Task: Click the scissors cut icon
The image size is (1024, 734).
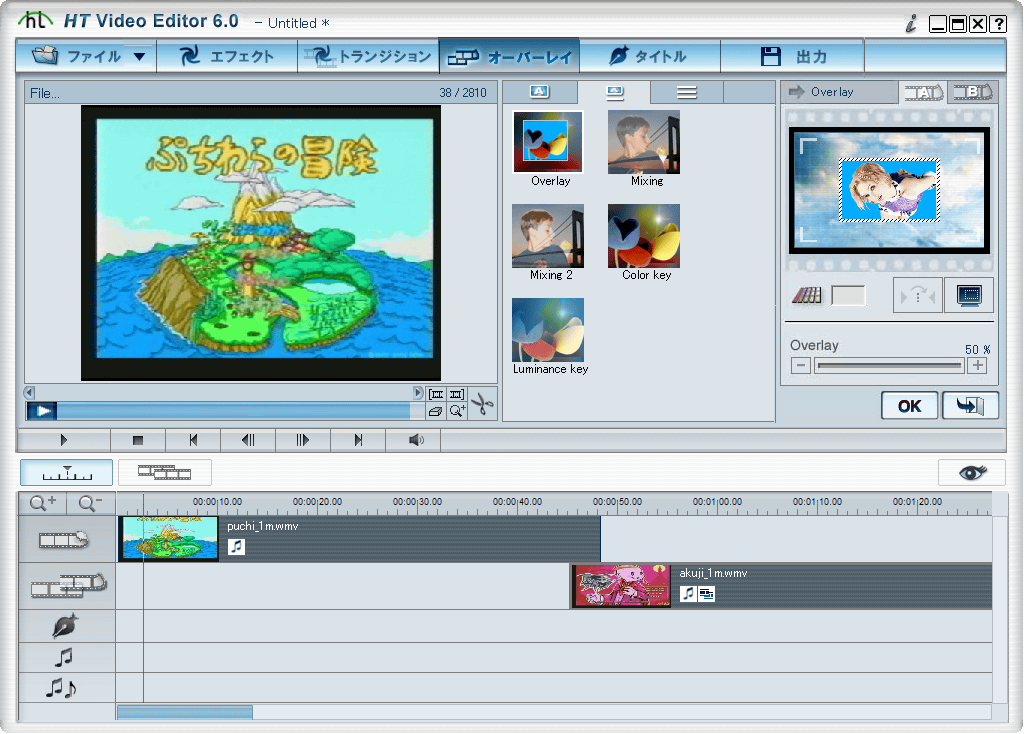Action: [x=483, y=404]
